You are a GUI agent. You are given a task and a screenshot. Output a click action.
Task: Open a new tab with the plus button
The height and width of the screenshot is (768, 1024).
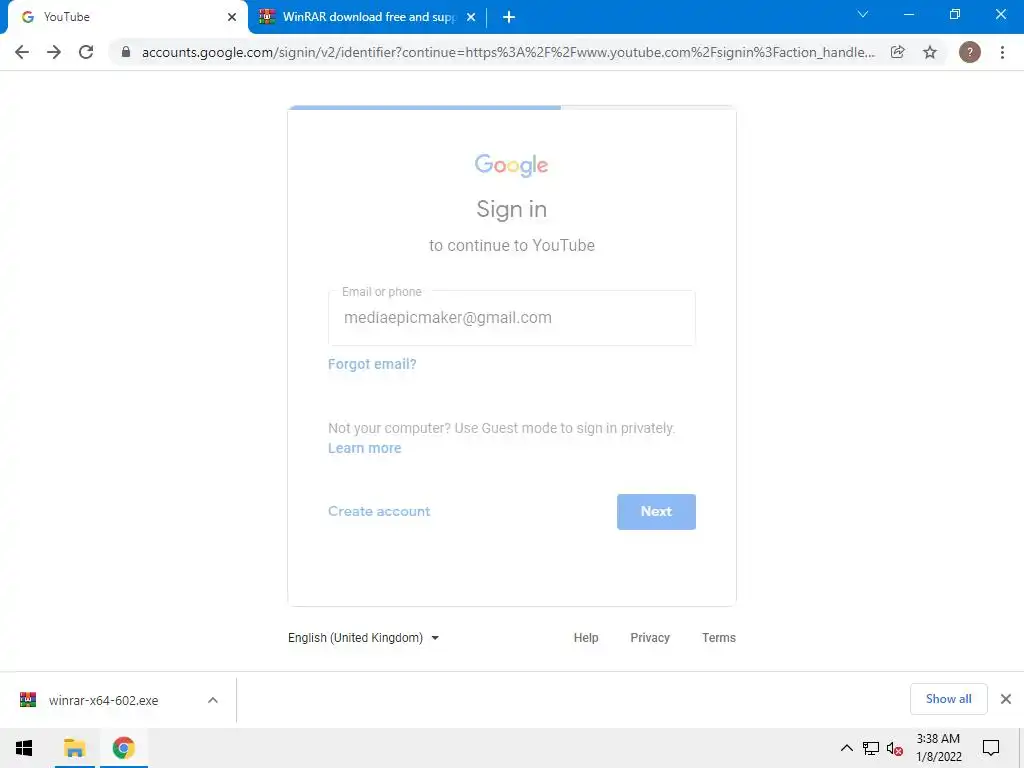[509, 17]
